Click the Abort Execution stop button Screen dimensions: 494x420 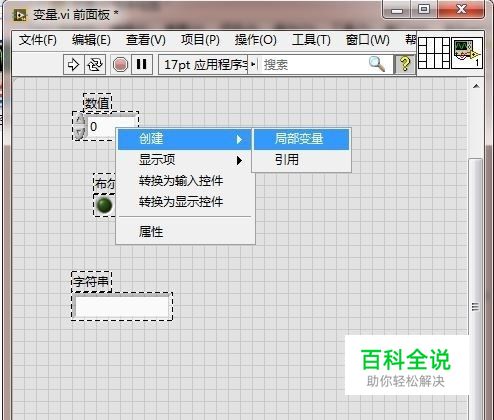[120, 64]
